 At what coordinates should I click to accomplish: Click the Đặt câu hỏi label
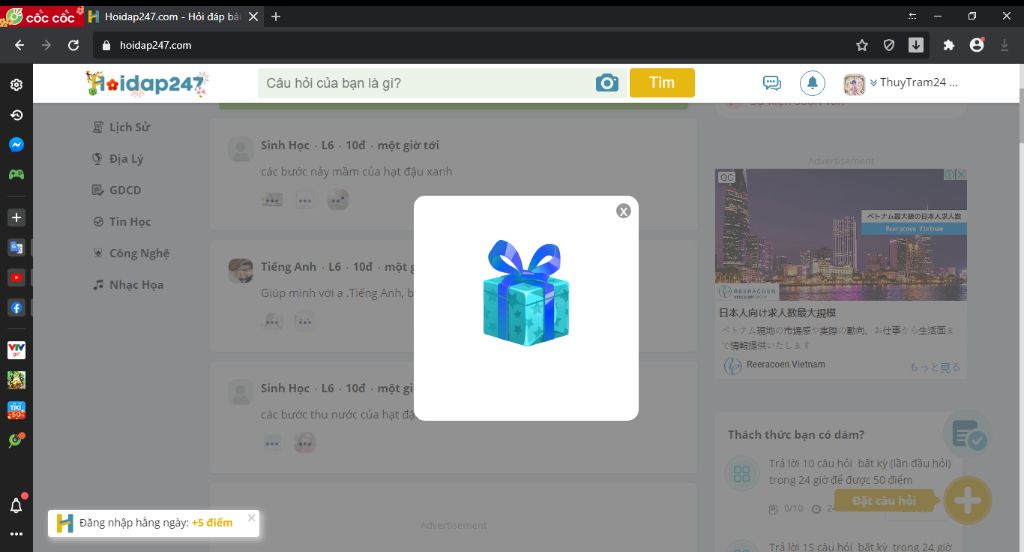[884, 501]
